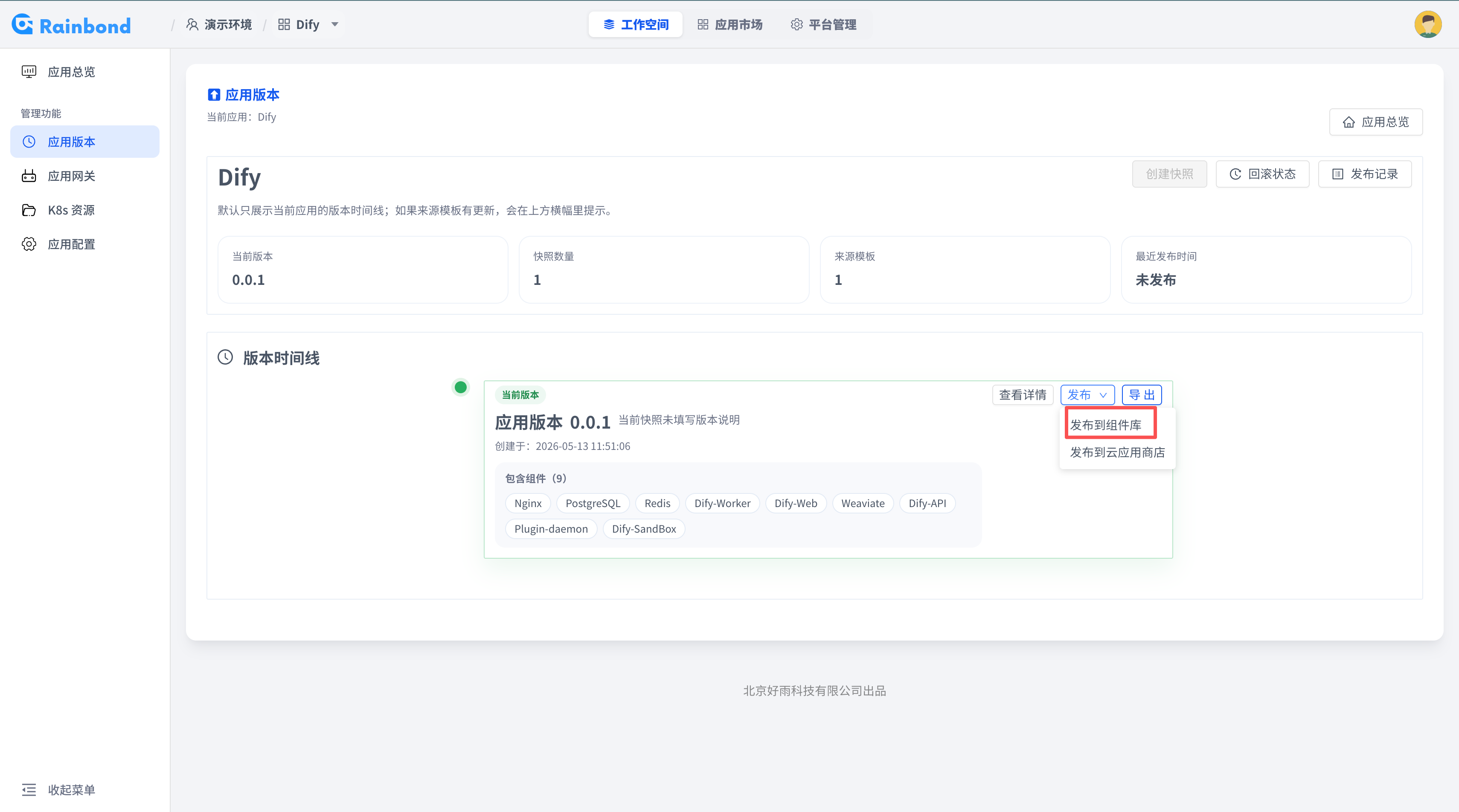The image size is (1459, 812).
Task: Click the 回滚状态 rollback icon
Action: (x=1235, y=174)
